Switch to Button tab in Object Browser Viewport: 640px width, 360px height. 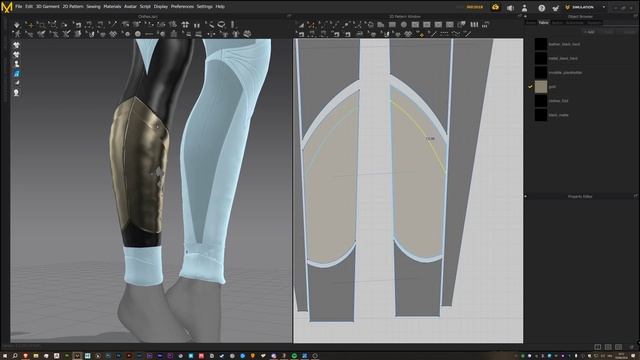tap(557, 23)
